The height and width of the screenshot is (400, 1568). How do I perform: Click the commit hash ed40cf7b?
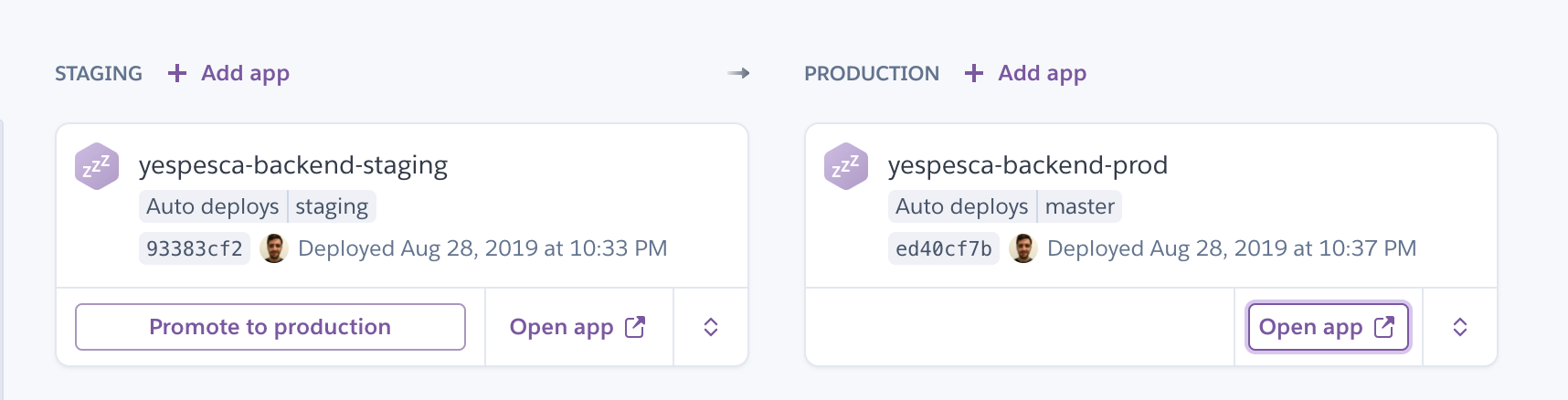(943, 248)
